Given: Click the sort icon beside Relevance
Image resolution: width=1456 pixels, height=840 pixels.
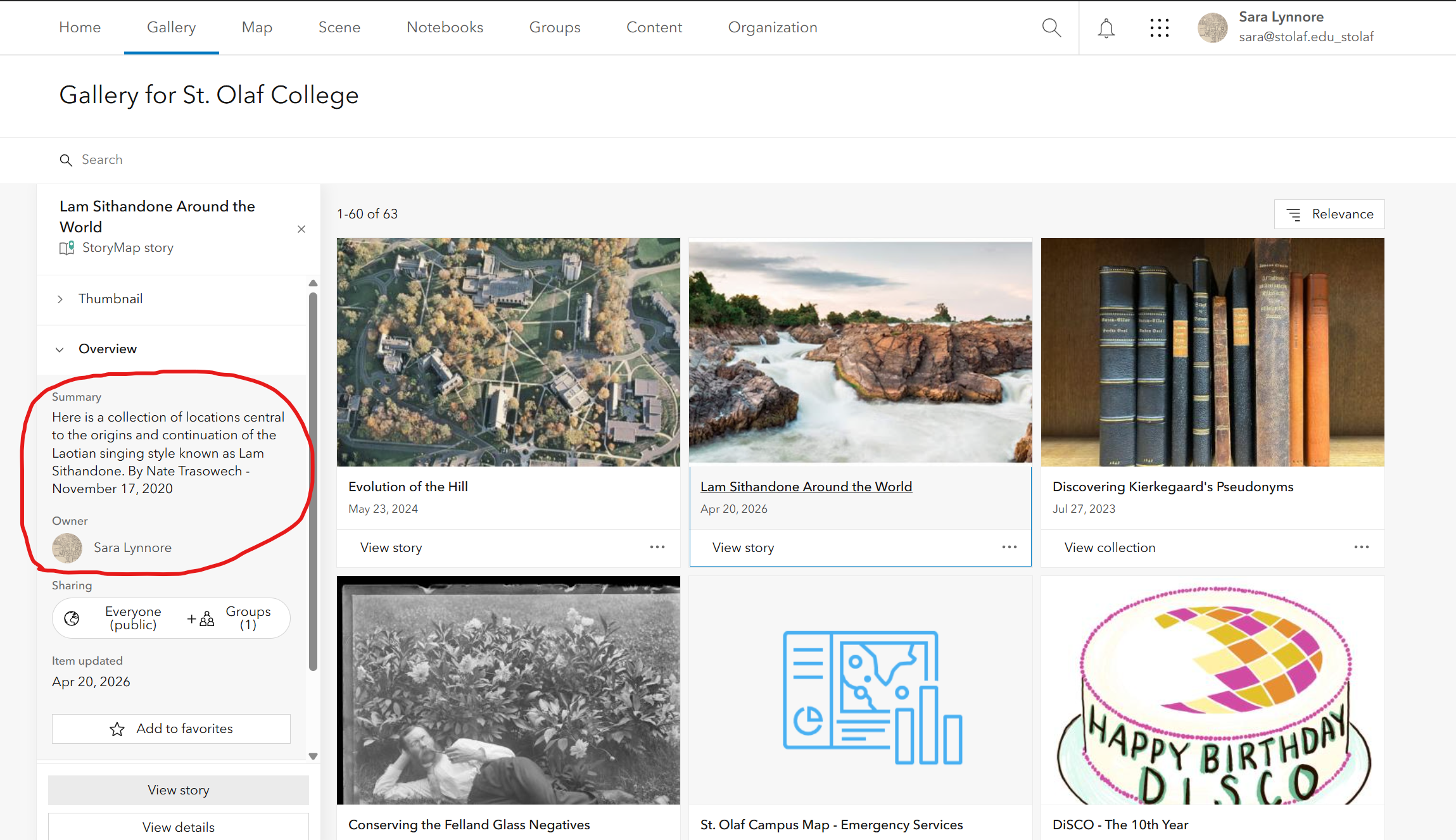Looking at the screenshot, I should (x=1294, y=215).
